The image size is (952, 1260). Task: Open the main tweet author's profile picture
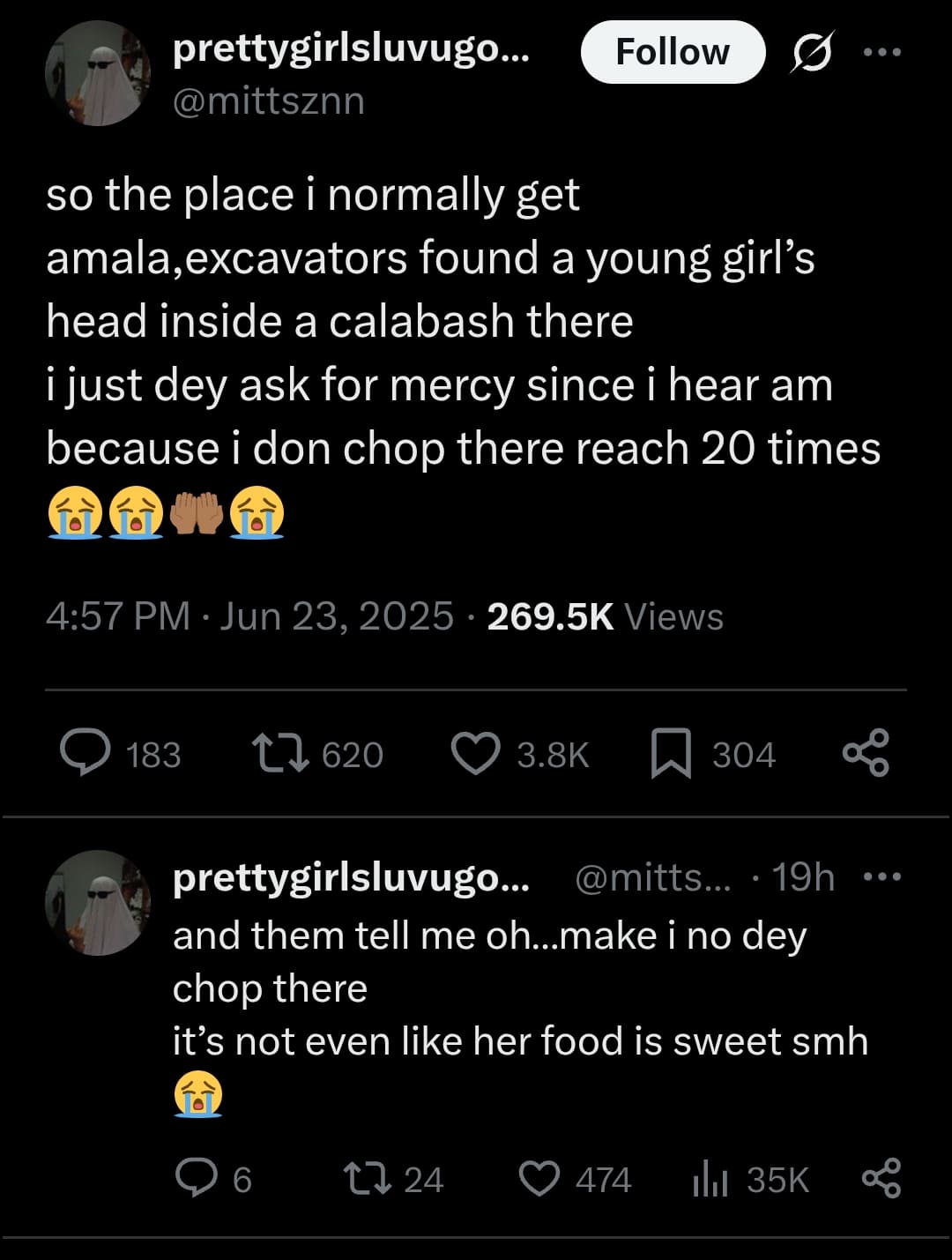98,73
